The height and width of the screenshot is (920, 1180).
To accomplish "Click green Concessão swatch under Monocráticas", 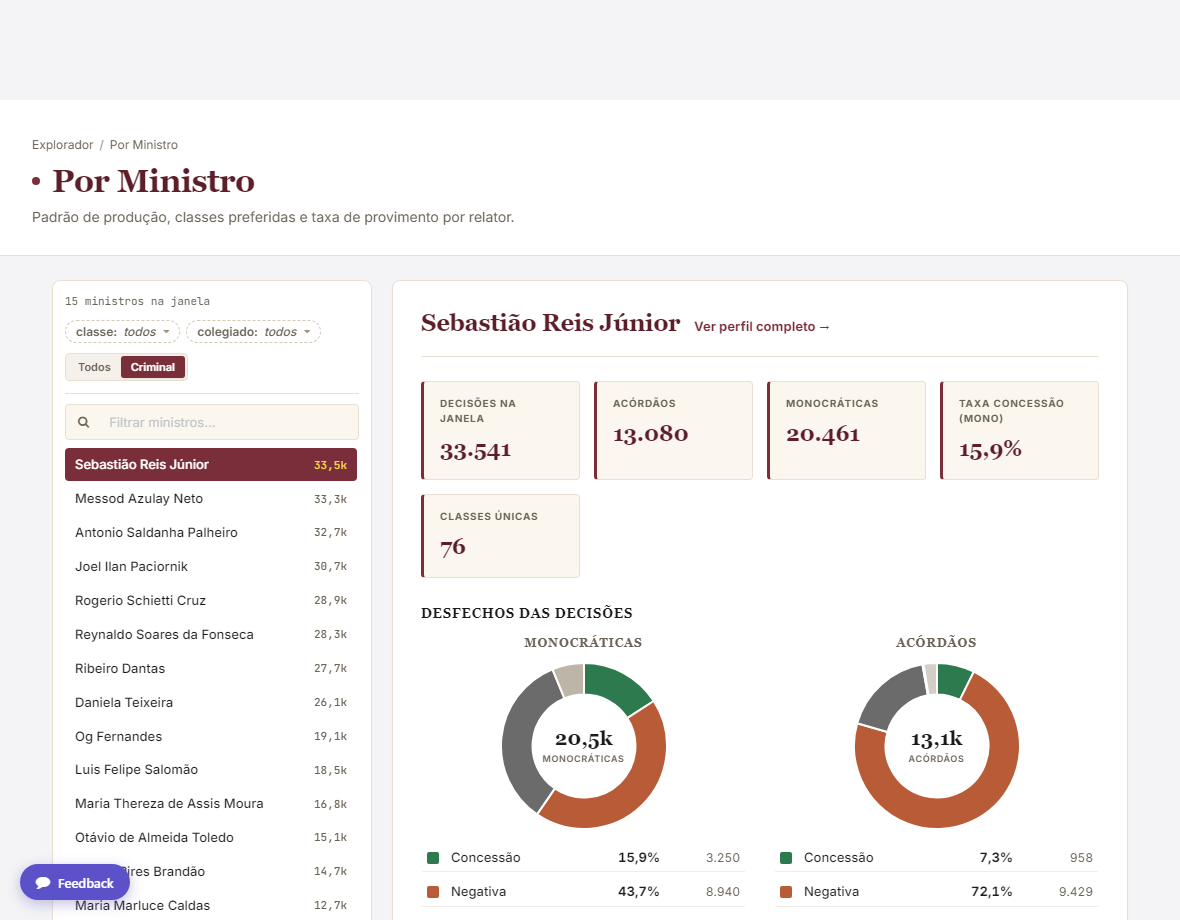I will [x=433, y=858].
